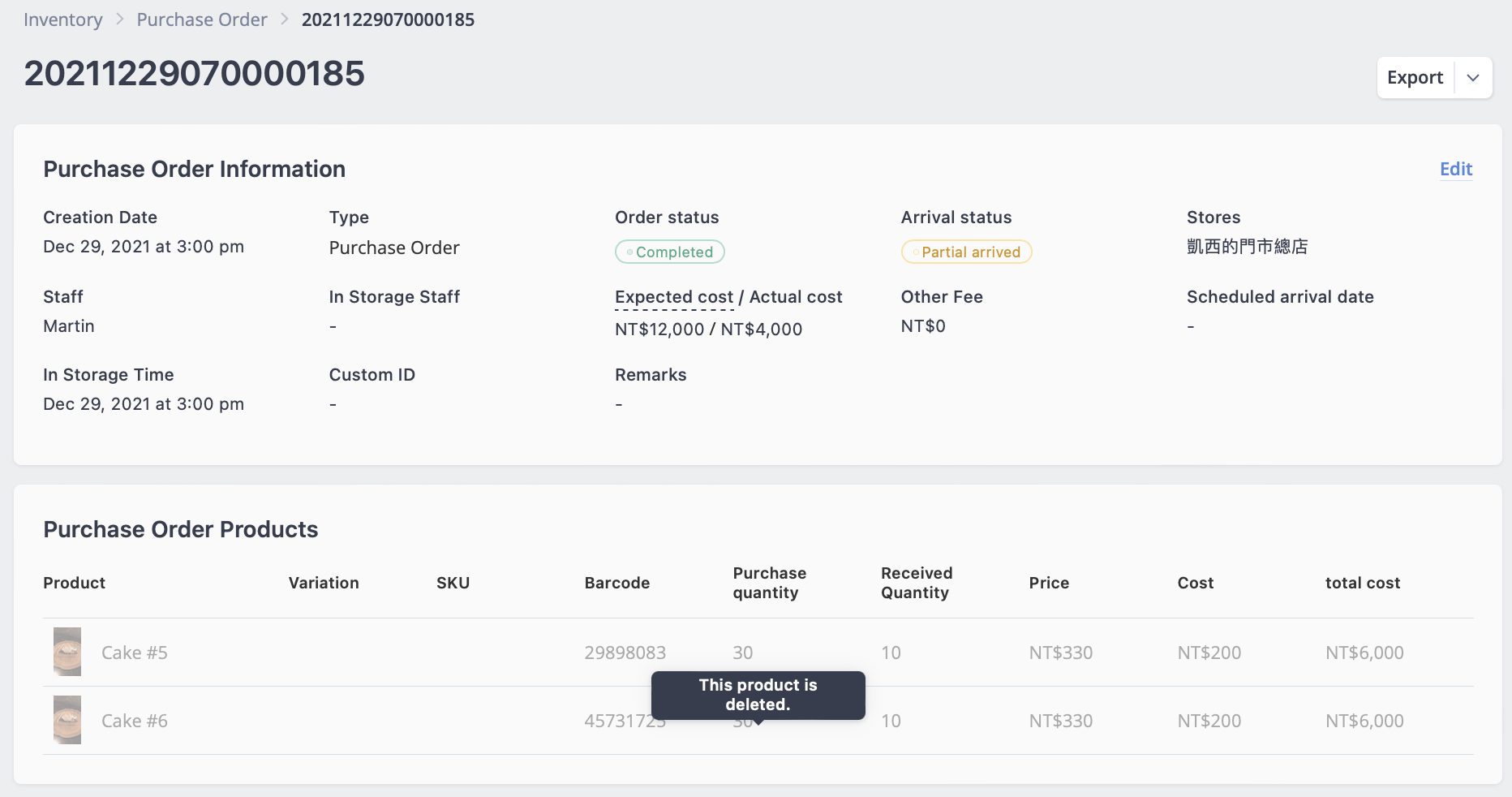Image resolution: width=1512 pixels, height=797 pixels.
Task: Click the Cake #6 product thumbnail
Action: tap(67, 720)
